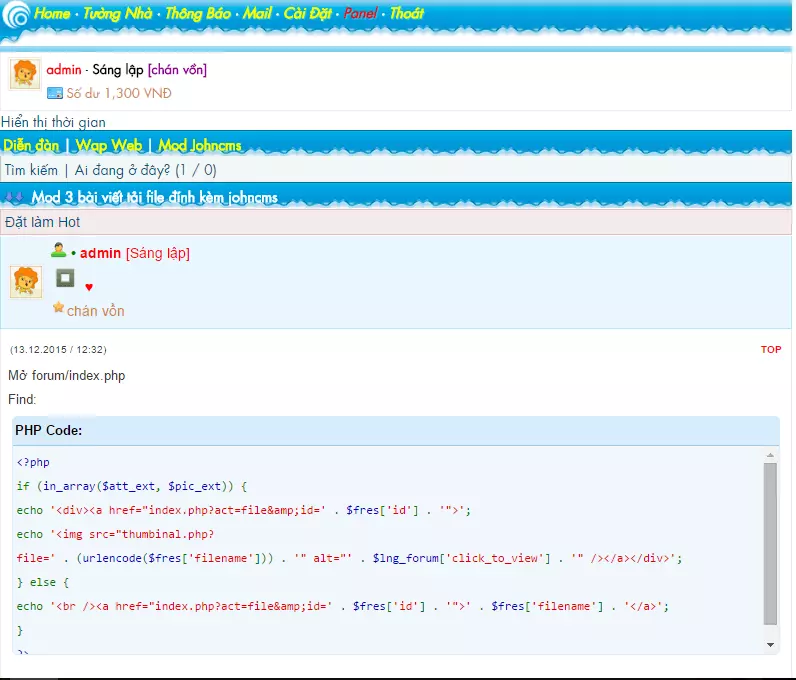Click the [chán vồn] status text
This screenshot has width=796, height=680.
[177, 70]
